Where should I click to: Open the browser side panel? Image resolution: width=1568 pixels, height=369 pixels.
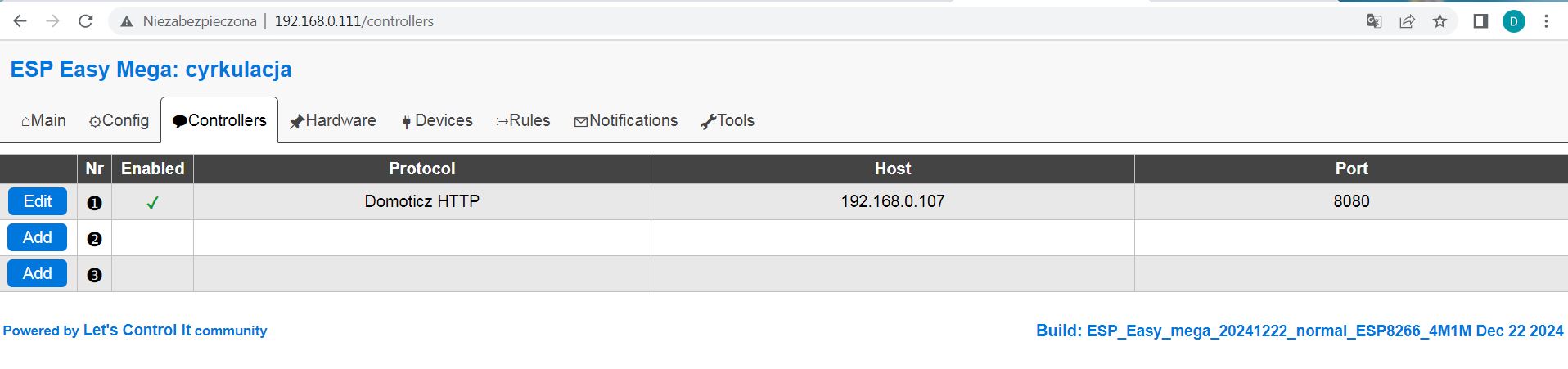click(1480, 21)
